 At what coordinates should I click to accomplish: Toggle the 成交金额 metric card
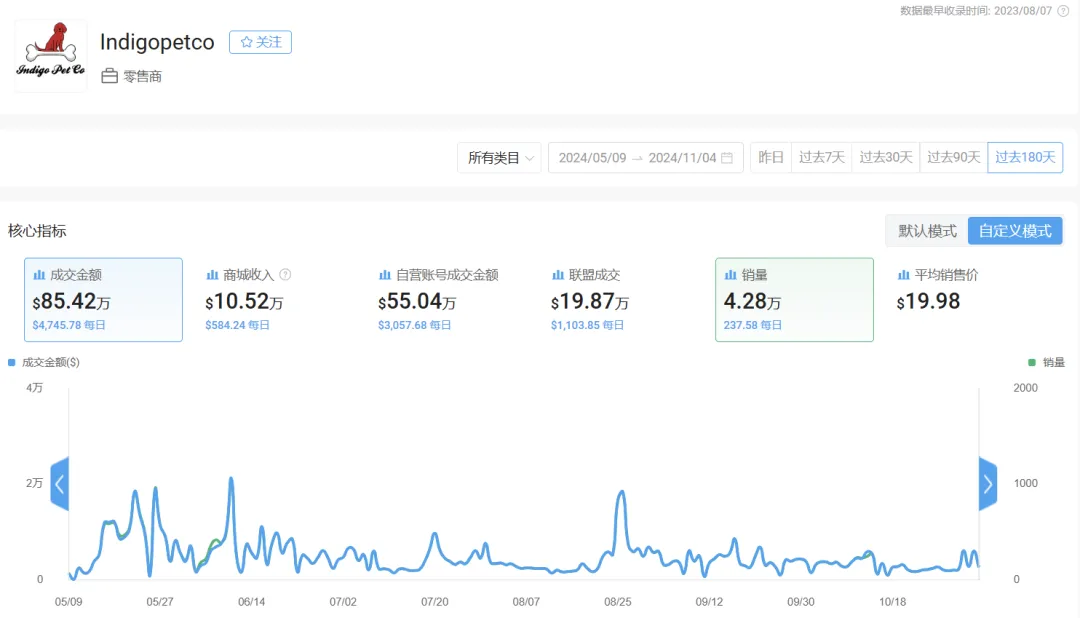(103, 299)
